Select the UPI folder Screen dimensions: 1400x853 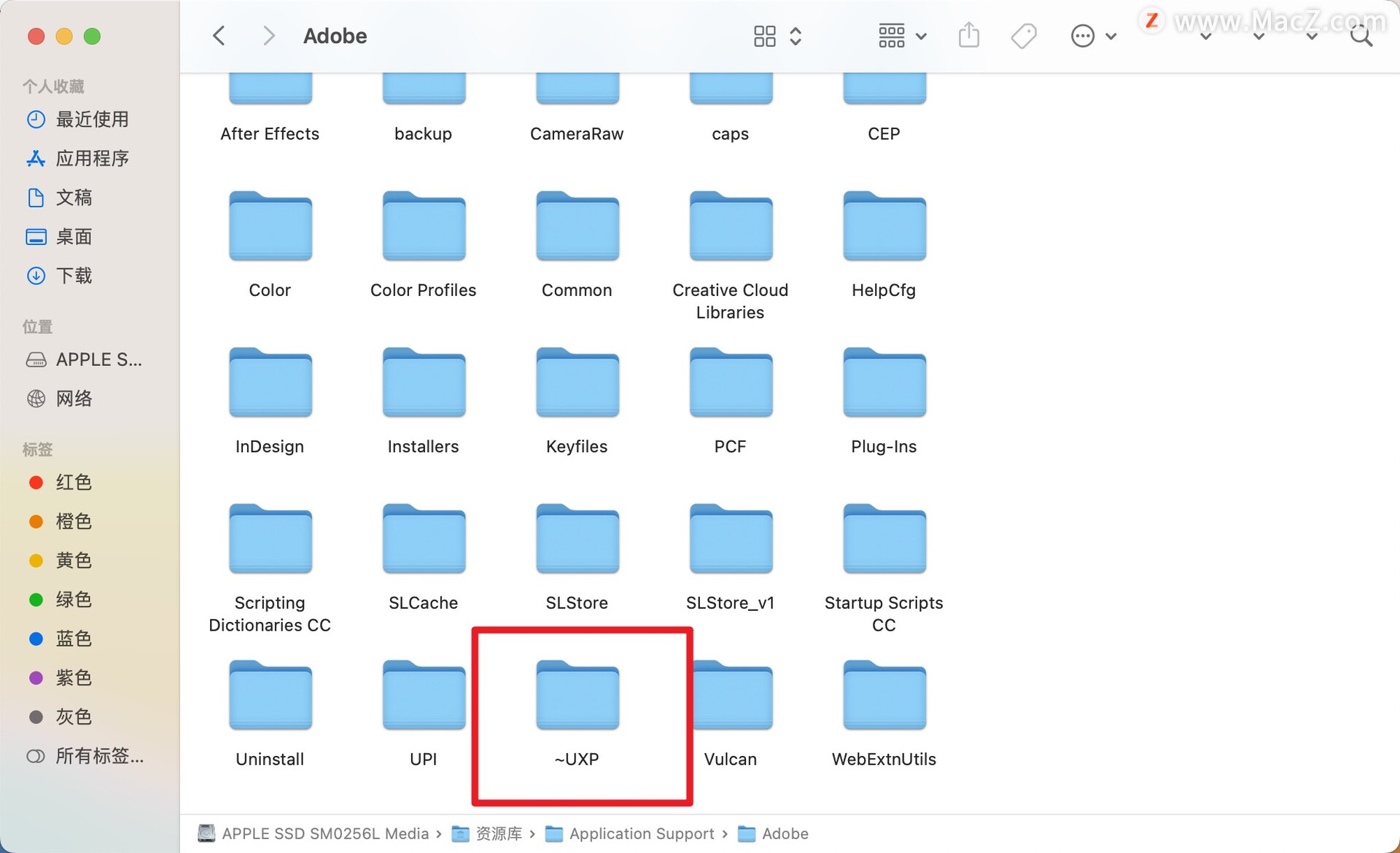click(424, 714)
